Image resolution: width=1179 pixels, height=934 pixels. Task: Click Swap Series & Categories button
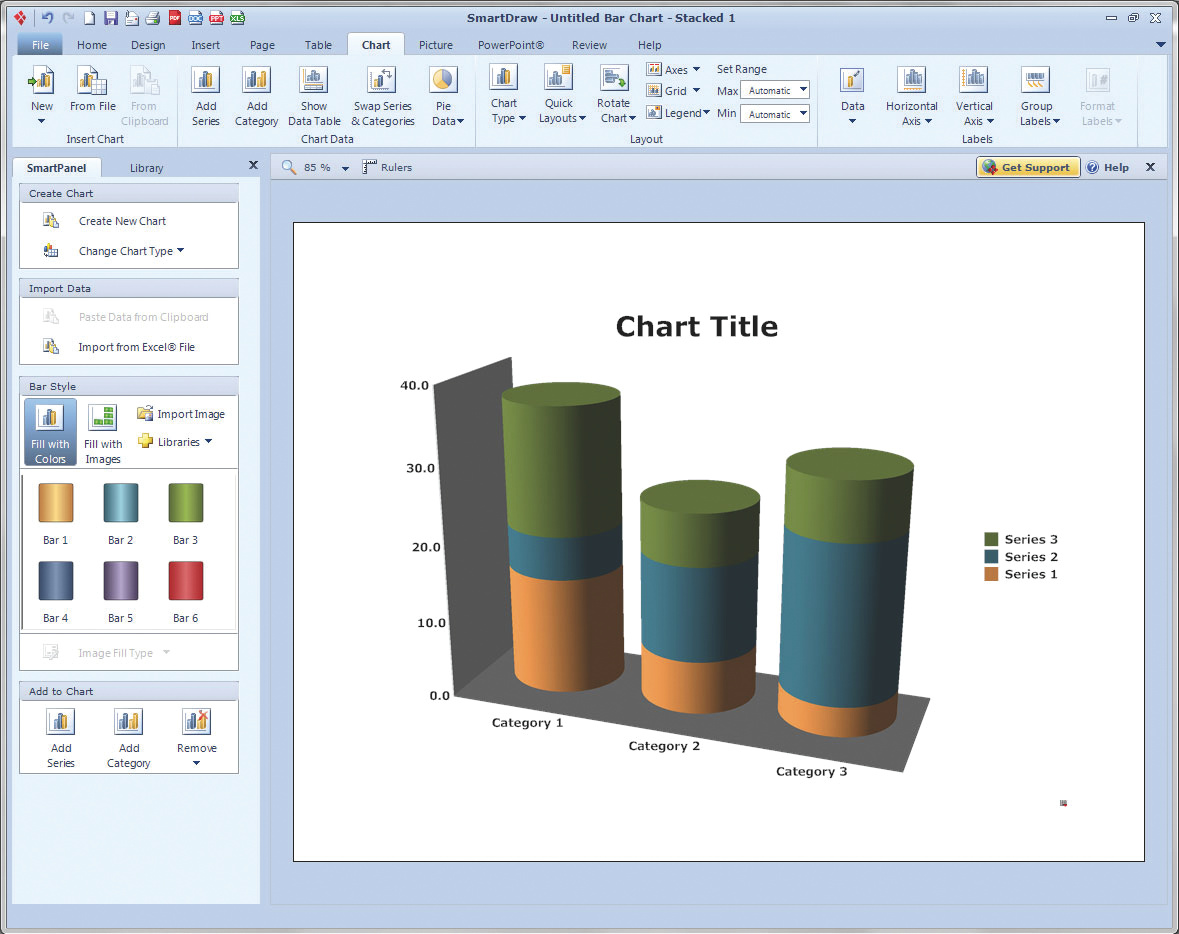click(x=383, y=96)
